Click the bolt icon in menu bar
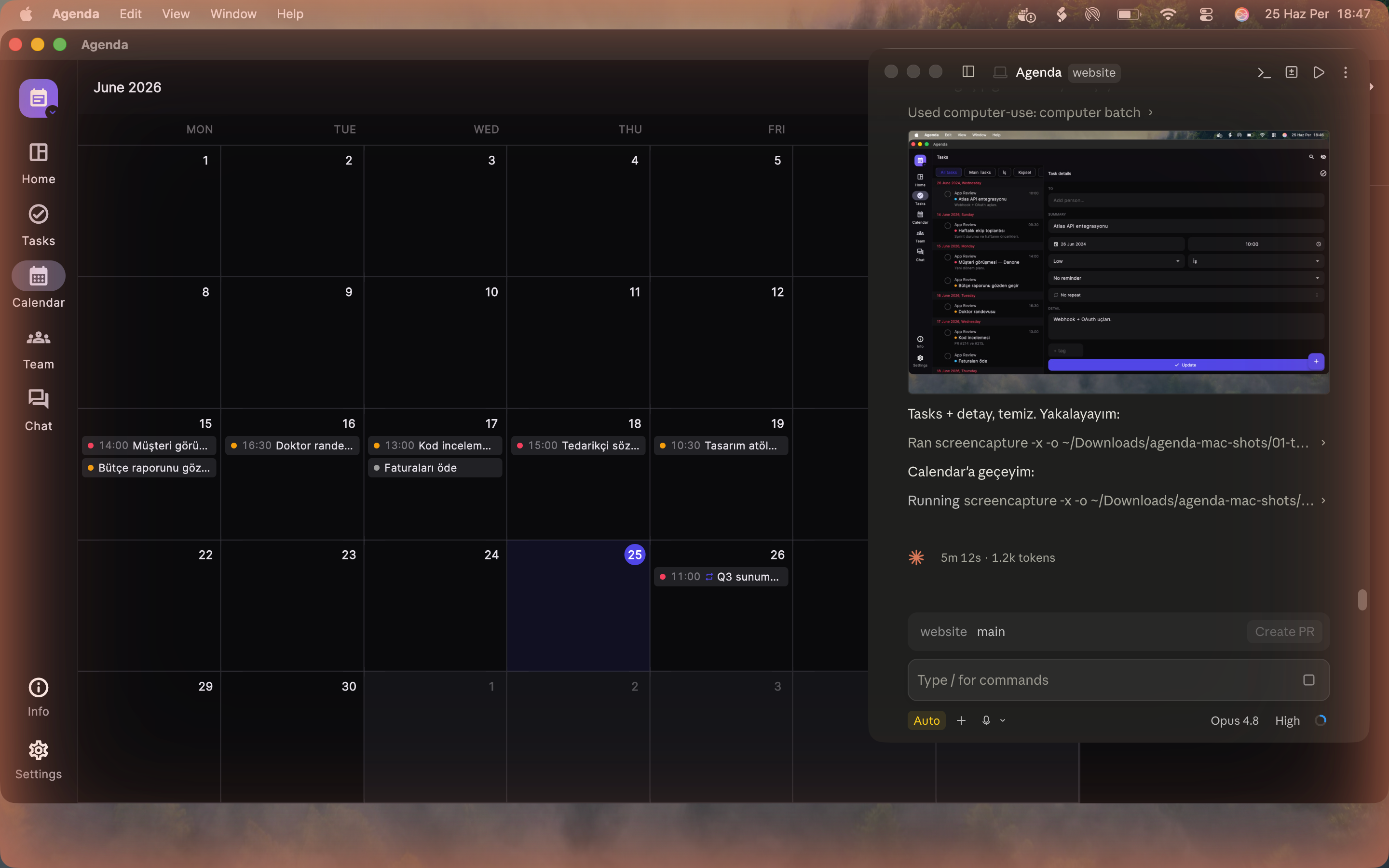1389x868 pixels. pos(1061,14)
